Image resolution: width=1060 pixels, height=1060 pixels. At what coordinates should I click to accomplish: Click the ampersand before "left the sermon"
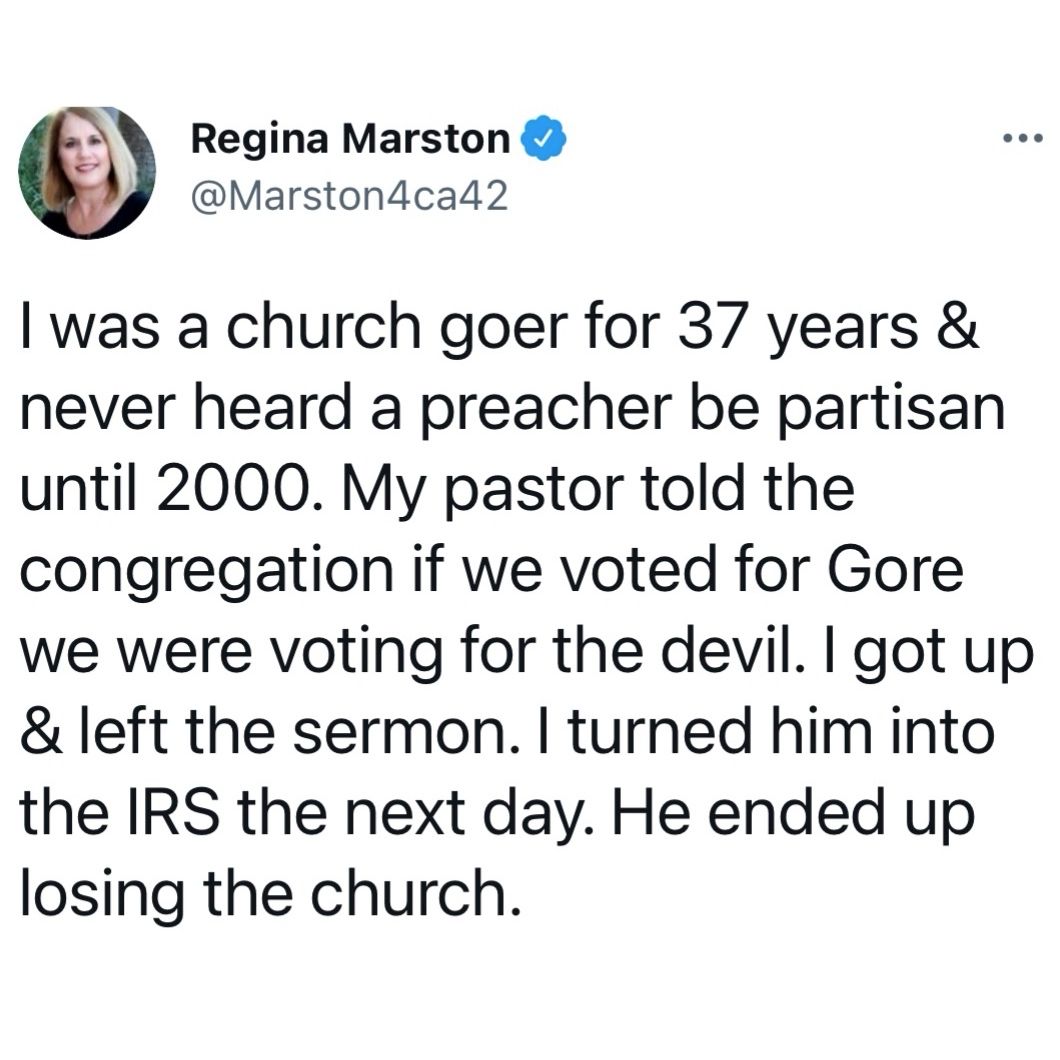(42, 731)
